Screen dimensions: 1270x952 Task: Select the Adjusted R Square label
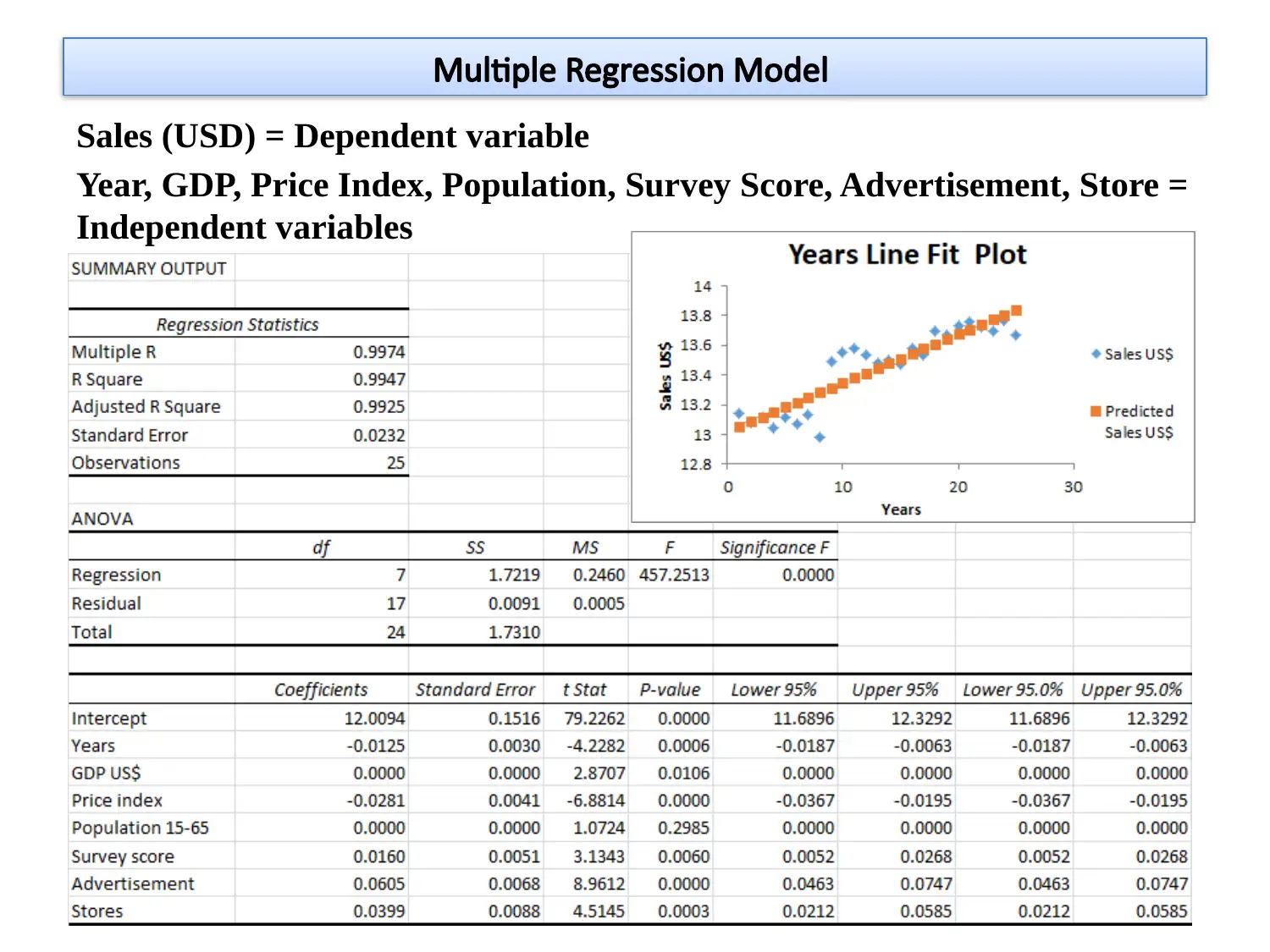[146, 407]
